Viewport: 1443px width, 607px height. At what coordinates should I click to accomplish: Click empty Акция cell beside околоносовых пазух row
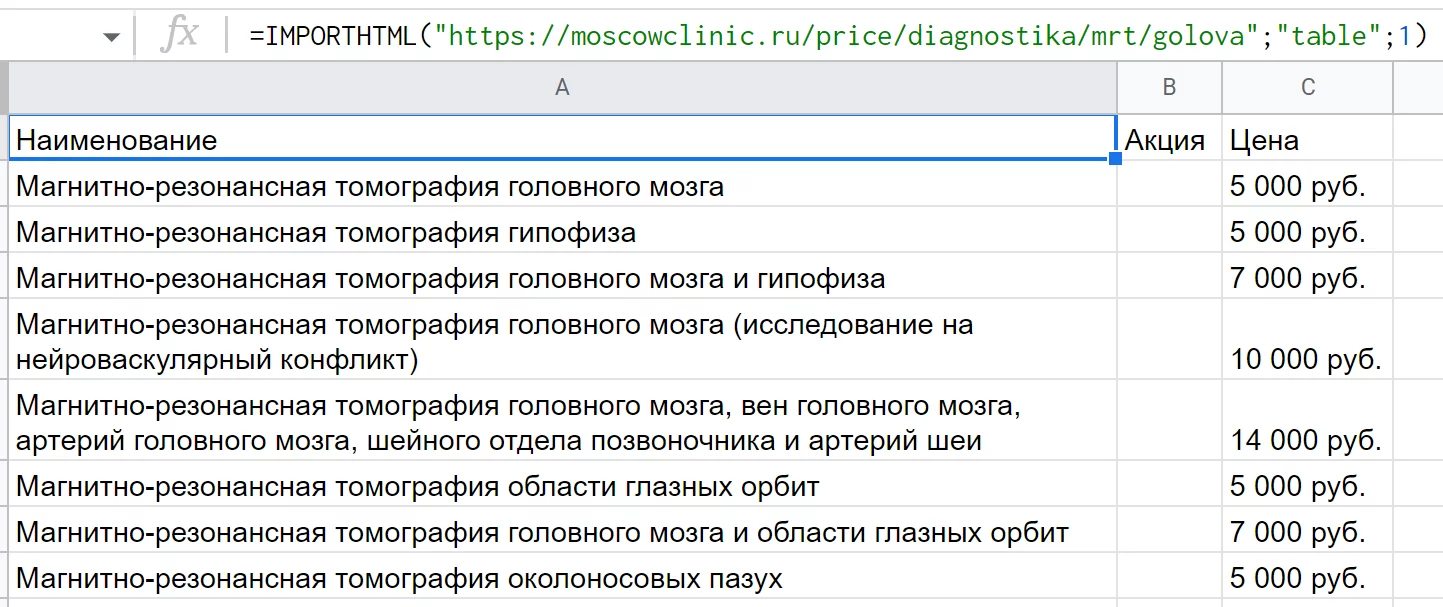pyautogui.click(x=1169, y=578)
